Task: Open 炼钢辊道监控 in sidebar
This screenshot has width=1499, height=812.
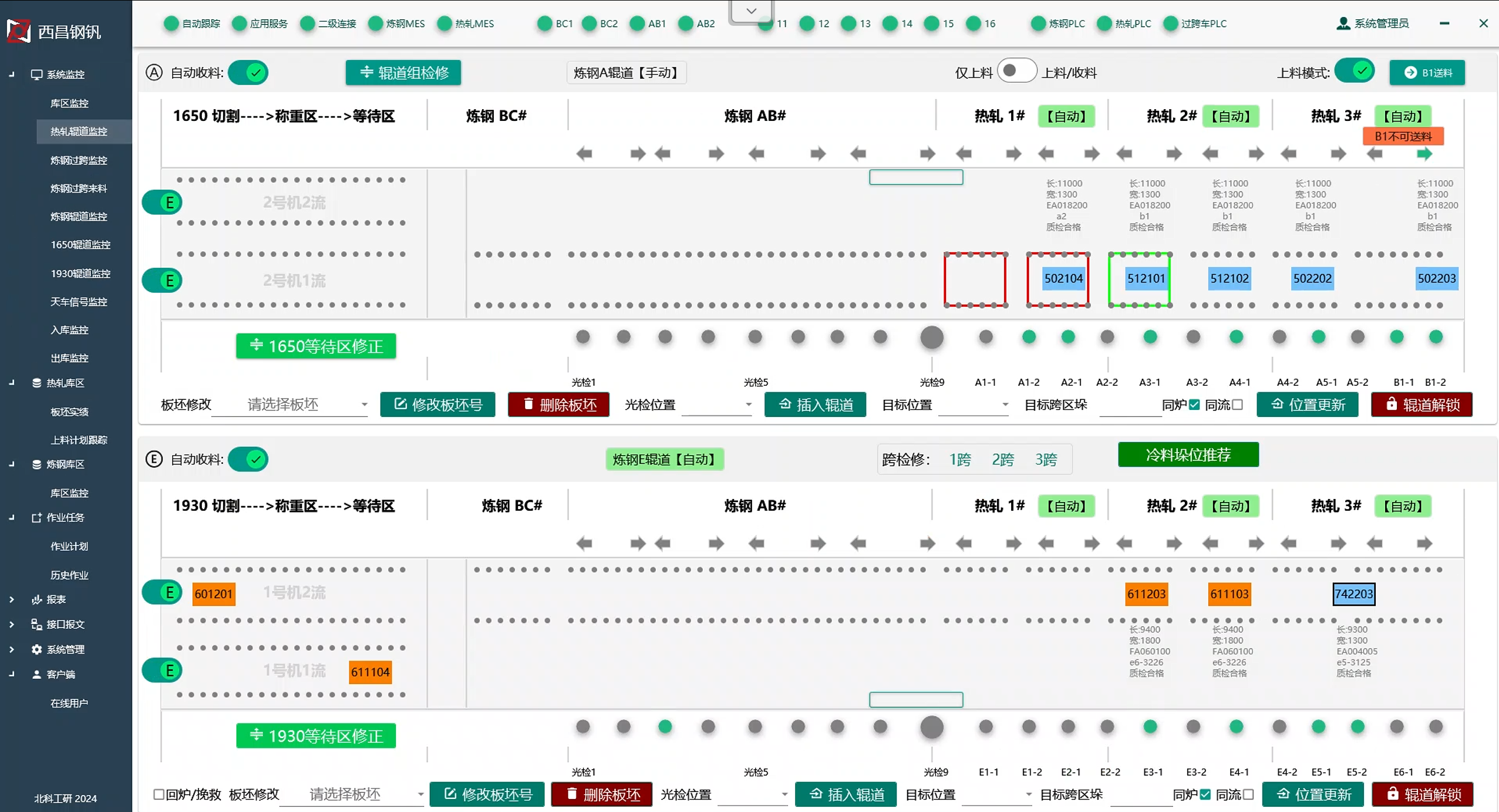Action: click(x=79, y=217)
